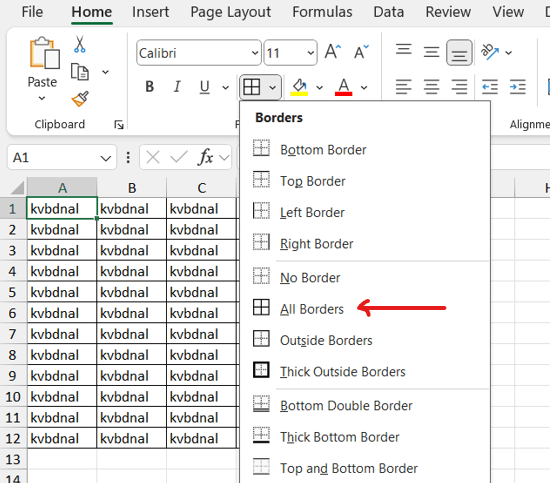Expand the Fill Color dropdown arrow
This screenshot has width=550, height=483.
click(319, 87)
